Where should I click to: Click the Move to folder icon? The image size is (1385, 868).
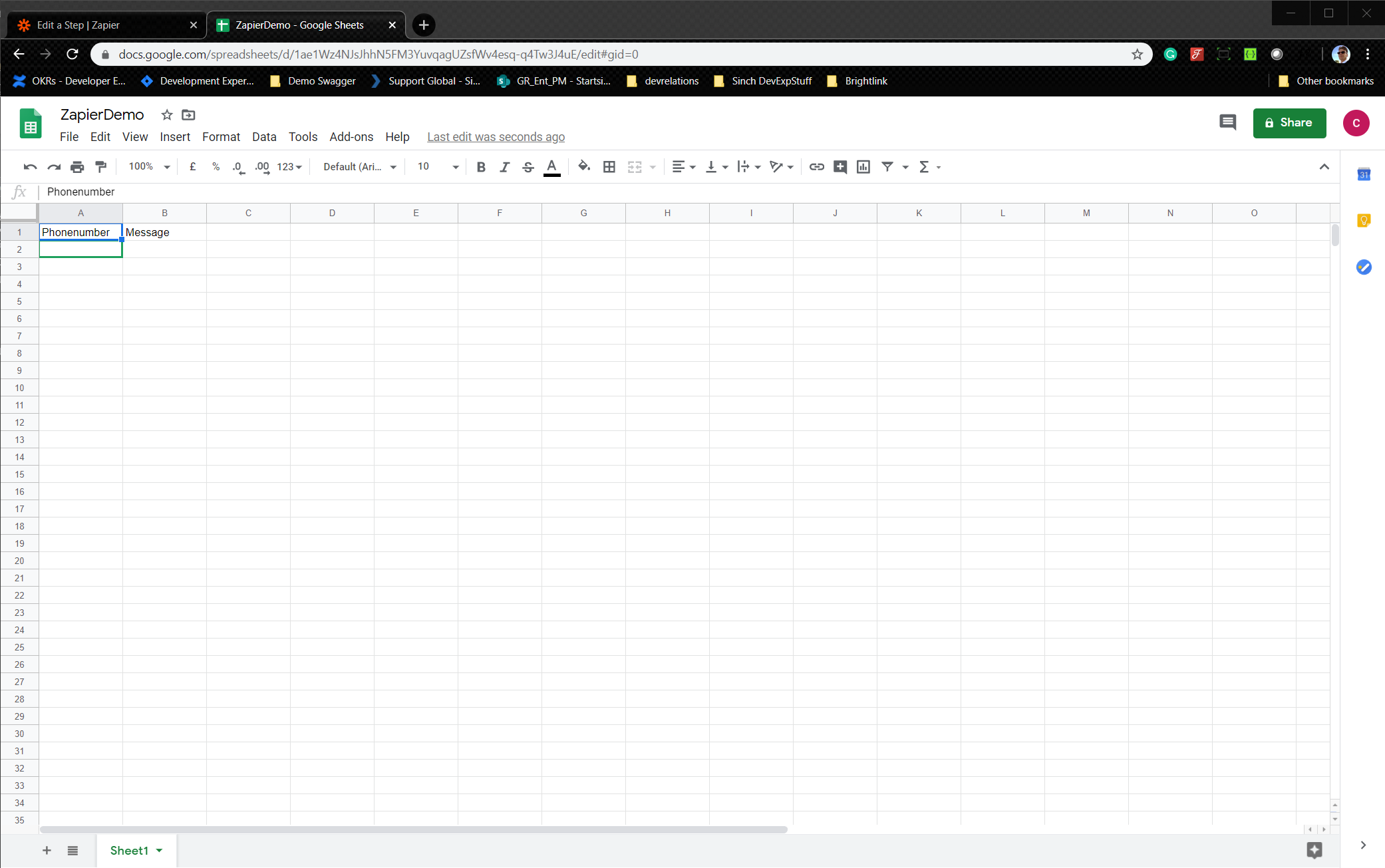188,115
